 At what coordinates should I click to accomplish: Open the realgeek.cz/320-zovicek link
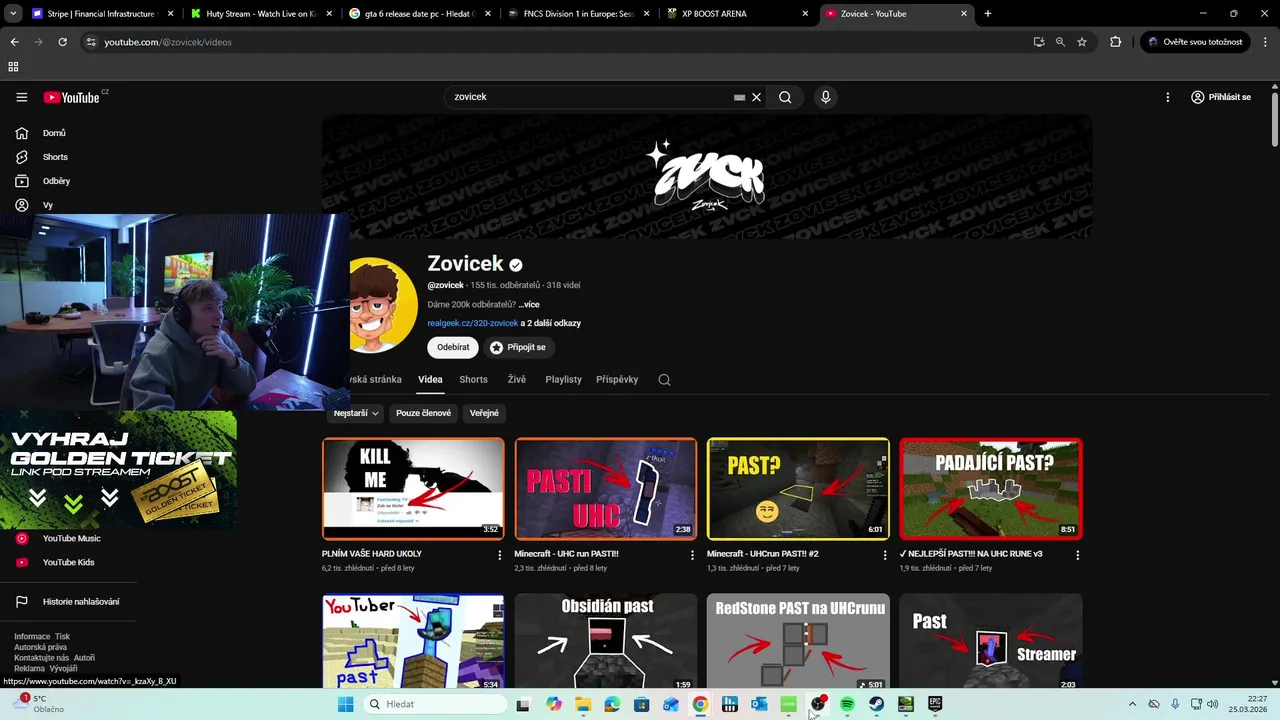click(473, 323)
